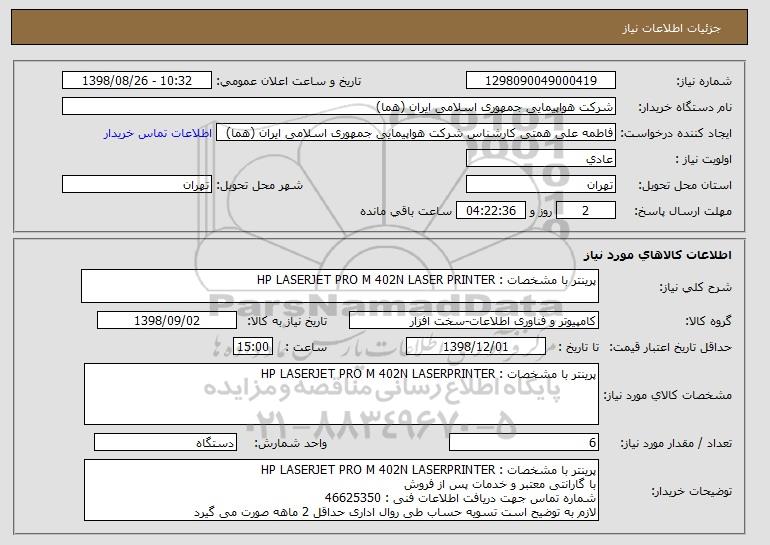Image resolution: width=770 pixels, height=545 pixels.
Task: Click the شماره نیاز label
Action: click(x=704, y=81)
